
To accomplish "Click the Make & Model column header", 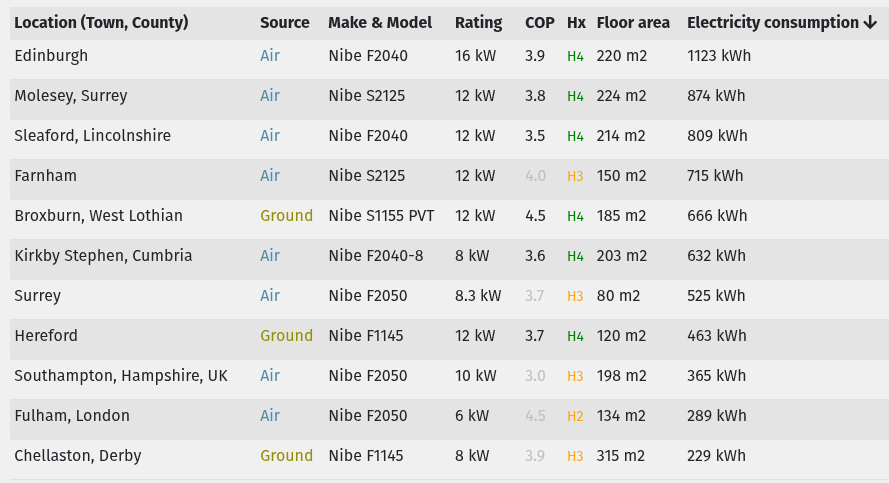I will tap(380, 22).
